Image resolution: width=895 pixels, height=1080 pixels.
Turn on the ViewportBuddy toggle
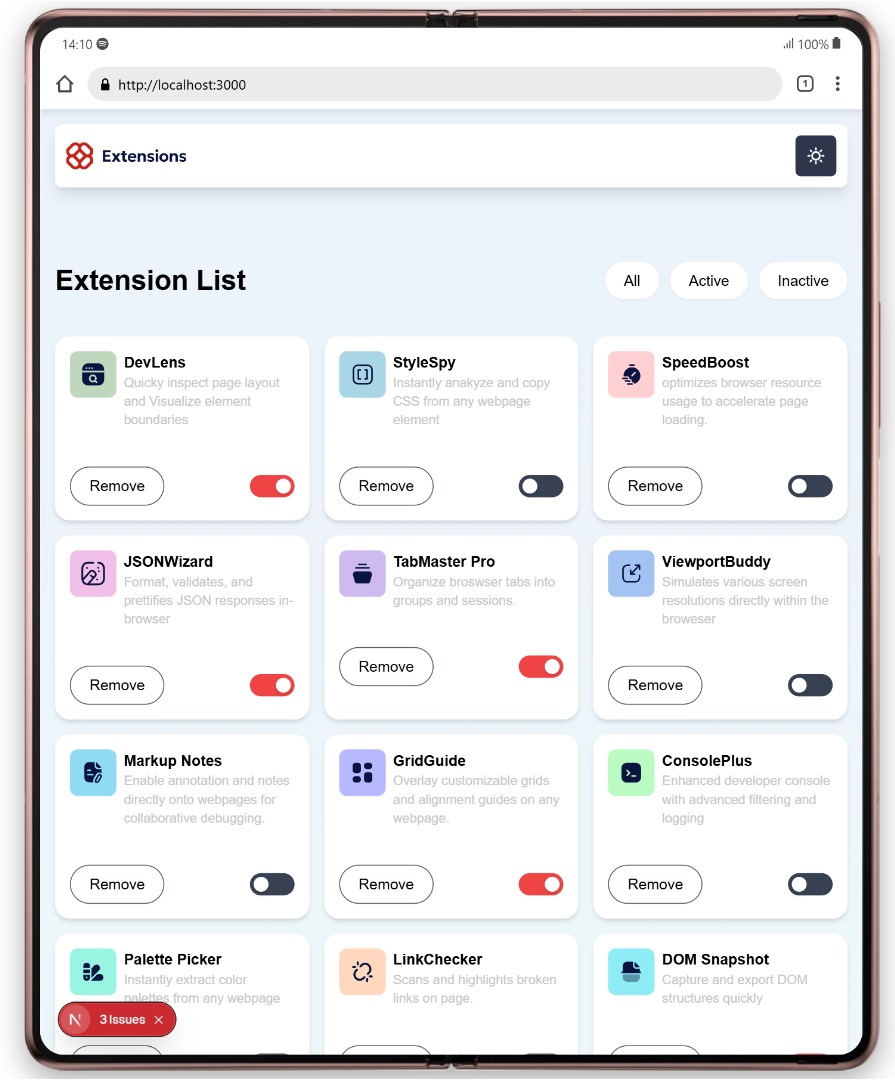[x=810, y=685]
